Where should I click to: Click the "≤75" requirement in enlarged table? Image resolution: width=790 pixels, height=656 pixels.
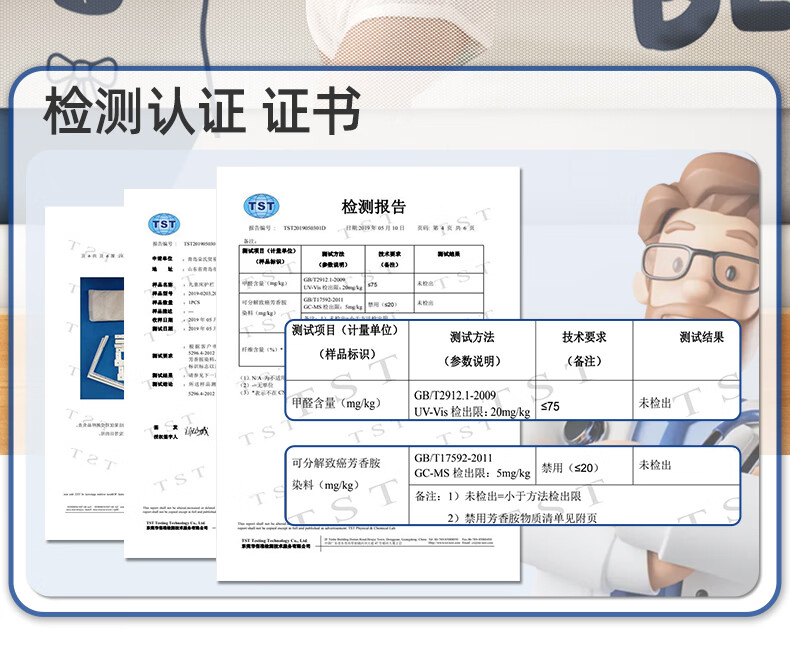click(550, 406)
